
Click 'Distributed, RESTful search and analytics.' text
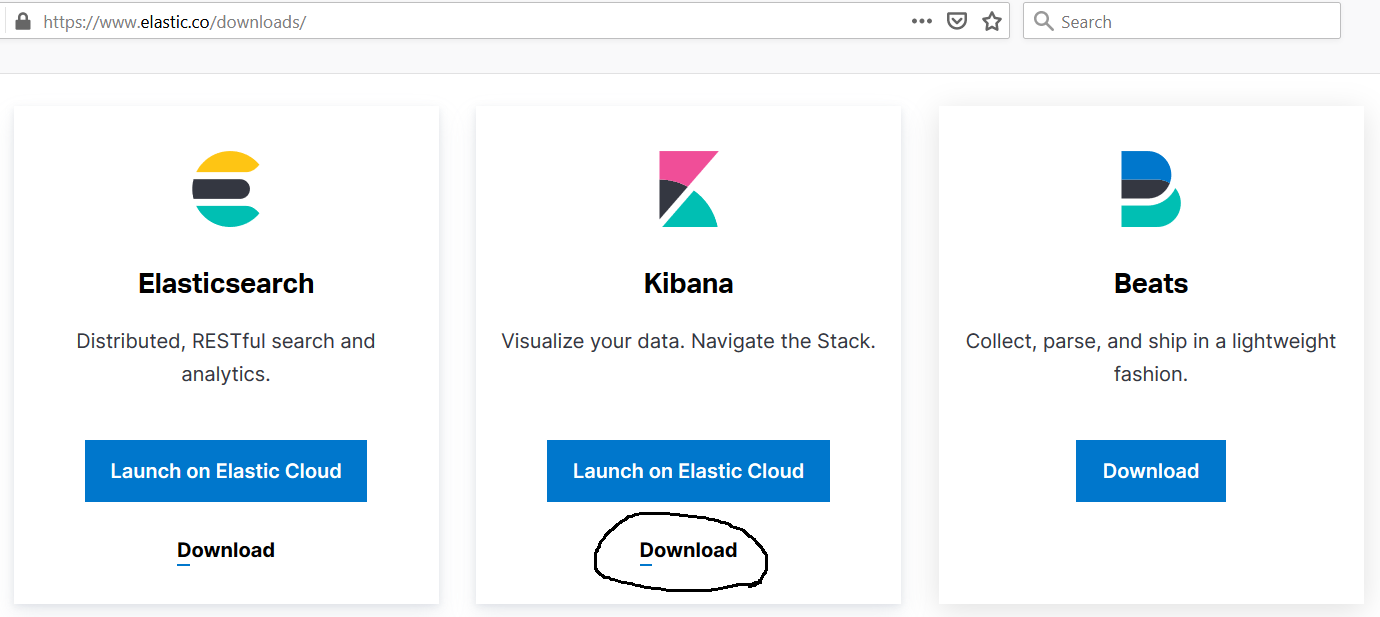(226, 358)
